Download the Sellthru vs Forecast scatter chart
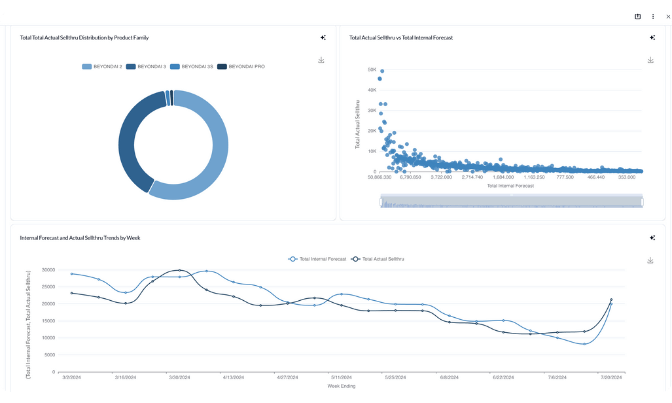This screenshot has width=672, height=403. click(651, 60)
